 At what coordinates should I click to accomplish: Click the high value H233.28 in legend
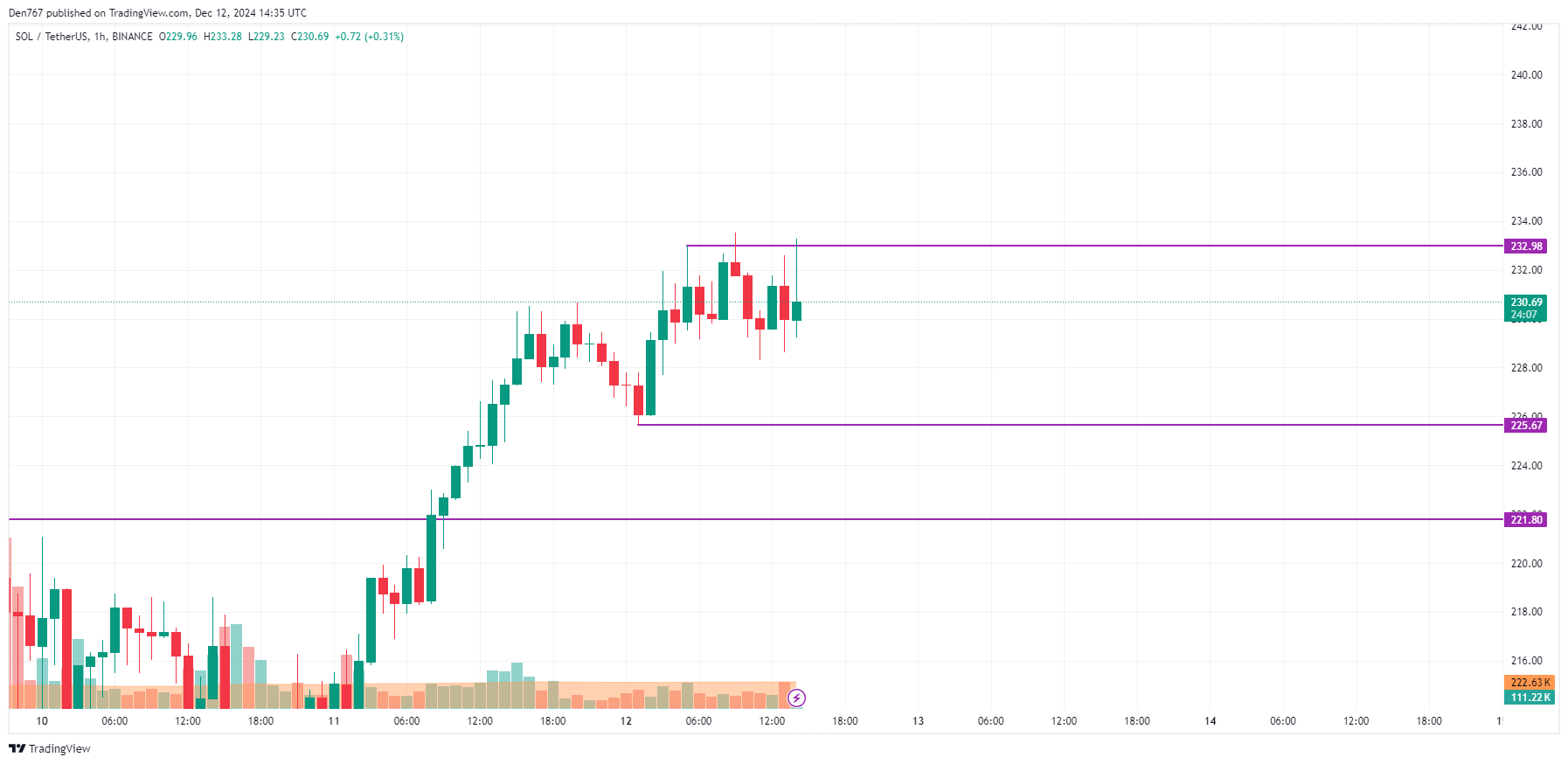[x=222, y=37]
